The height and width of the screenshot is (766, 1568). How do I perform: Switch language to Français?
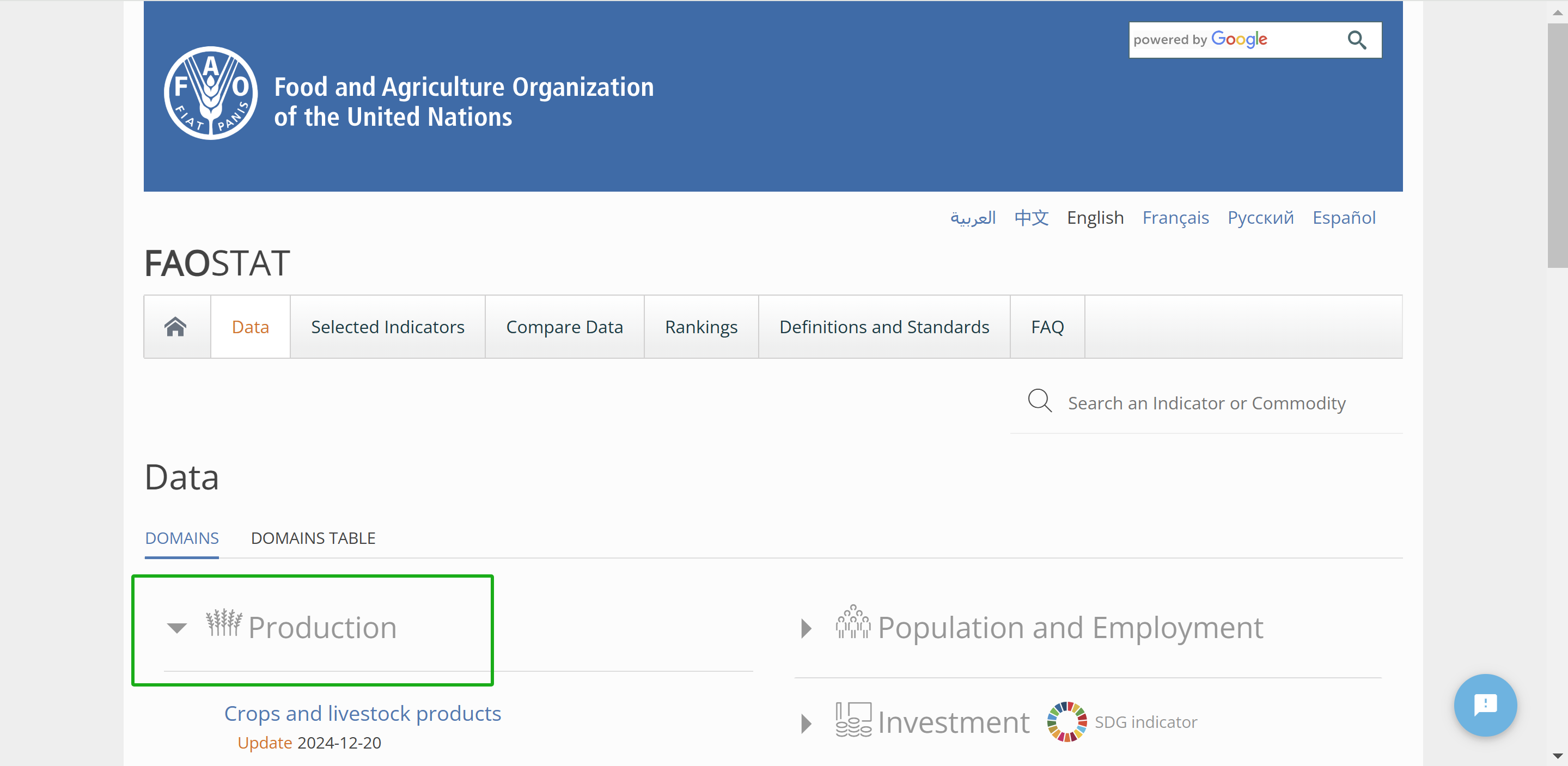pos(1175,217)
